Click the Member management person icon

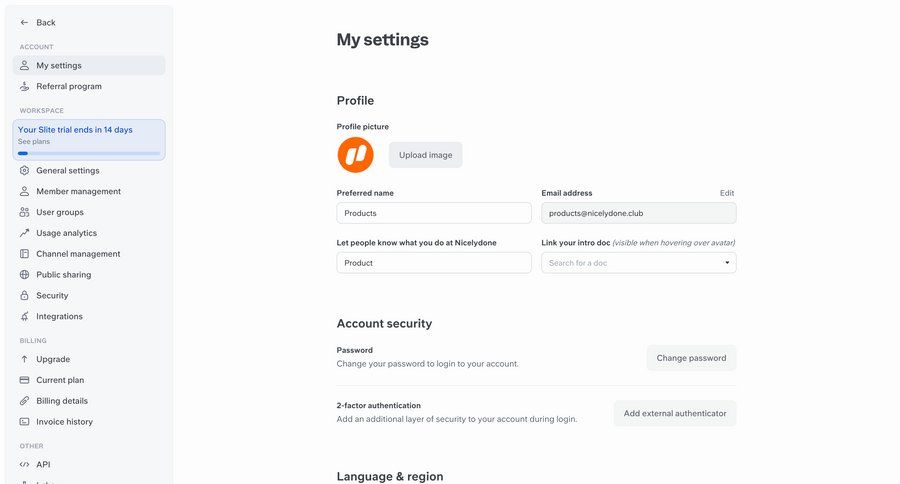25,191
